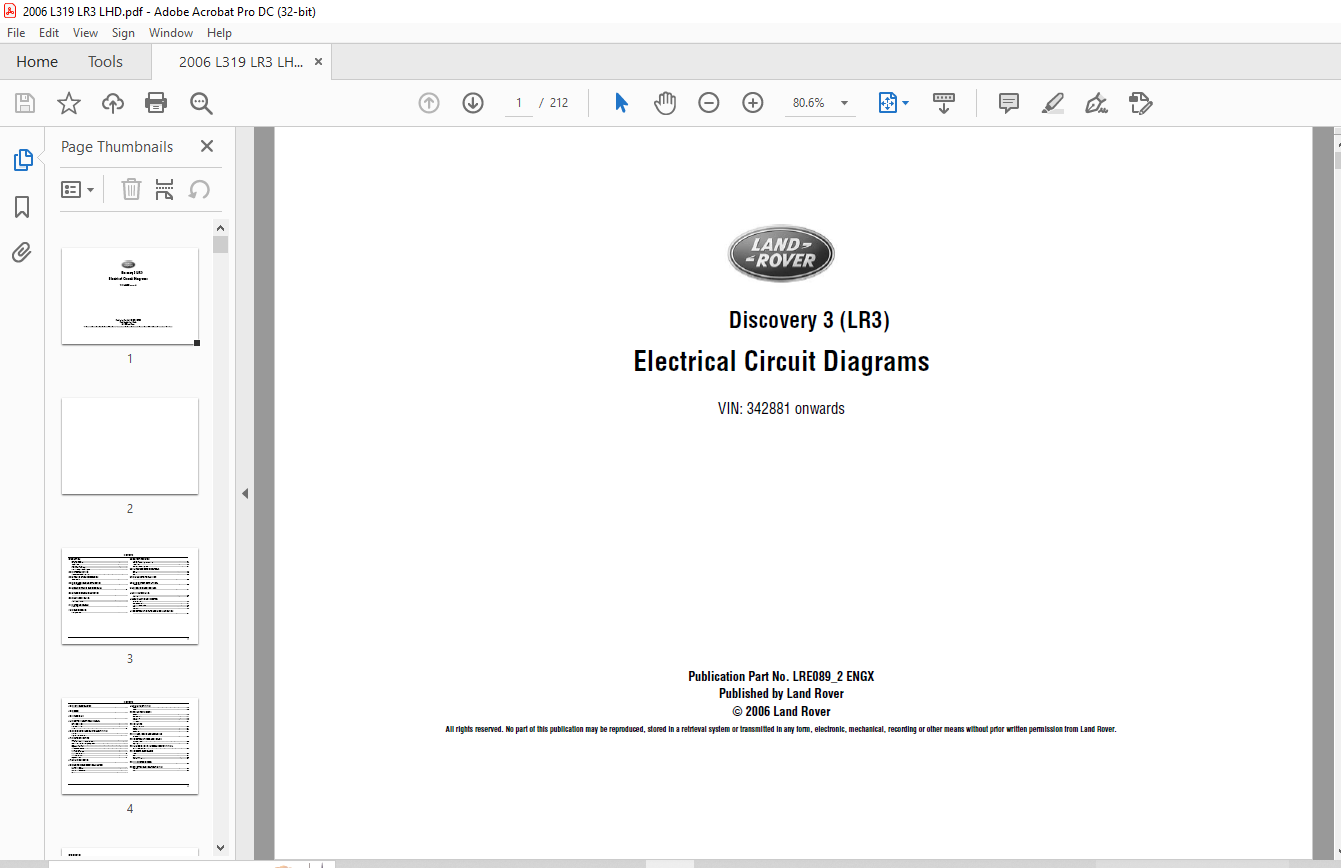This screenshot has height=868, width=1341.
Task: Toggle the Bookmarks panel icon
Action: tap(22, 207)
